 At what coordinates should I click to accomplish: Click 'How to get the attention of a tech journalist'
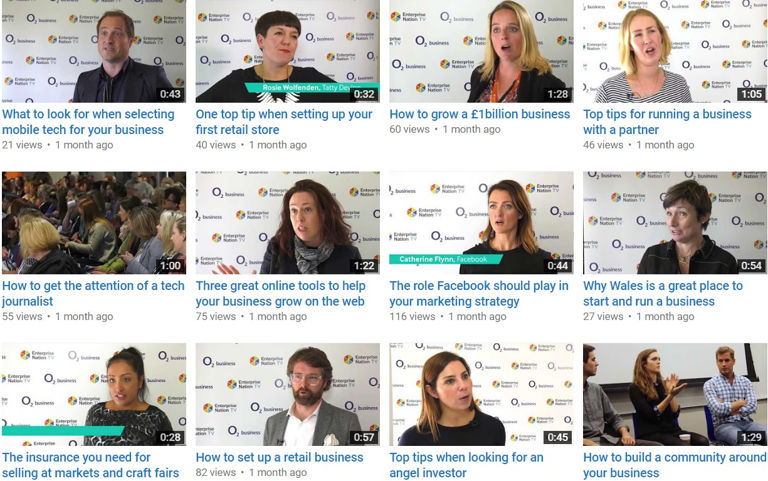pos(93,293)
